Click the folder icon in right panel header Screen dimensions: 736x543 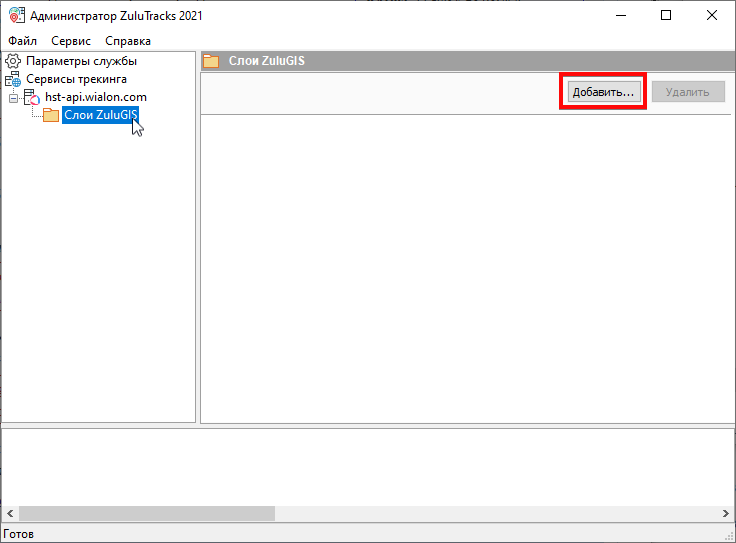[211, 61]
